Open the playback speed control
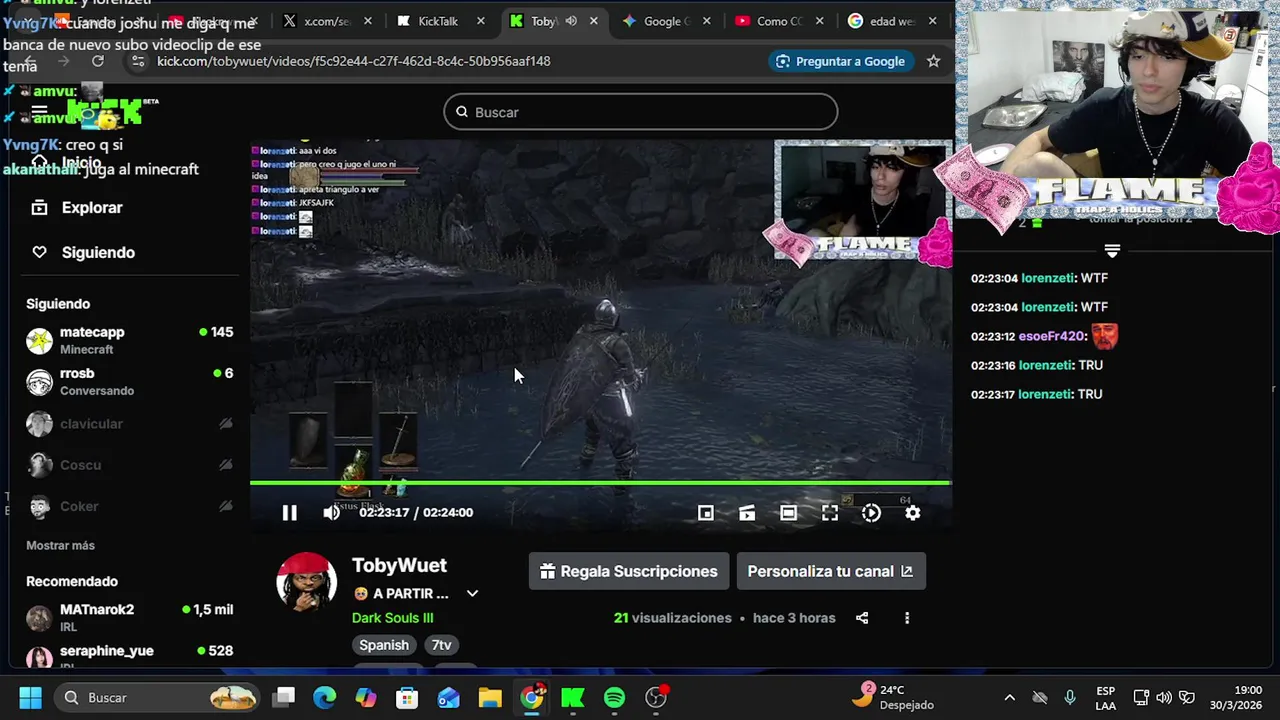Viewport: 1280px width, 720px height. [x=871, y=513]
